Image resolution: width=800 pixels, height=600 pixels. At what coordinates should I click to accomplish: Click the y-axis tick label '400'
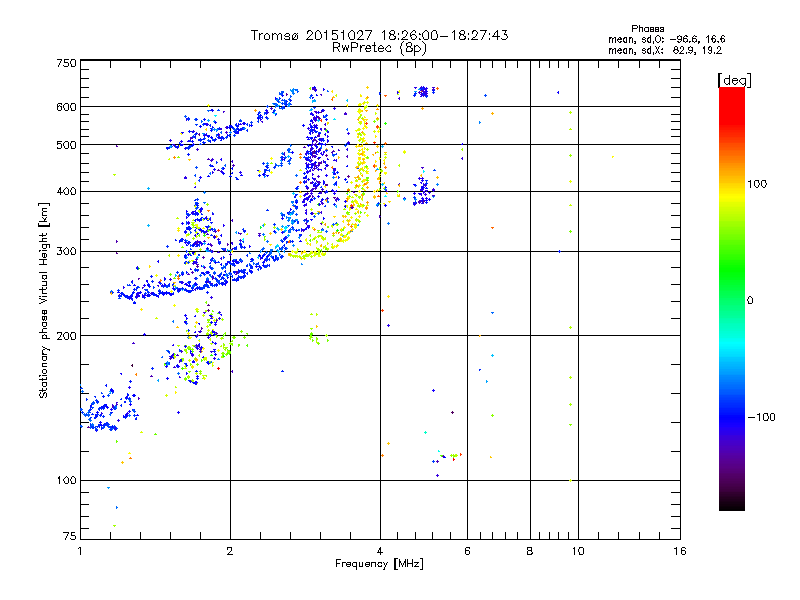(x=66, y=192)
